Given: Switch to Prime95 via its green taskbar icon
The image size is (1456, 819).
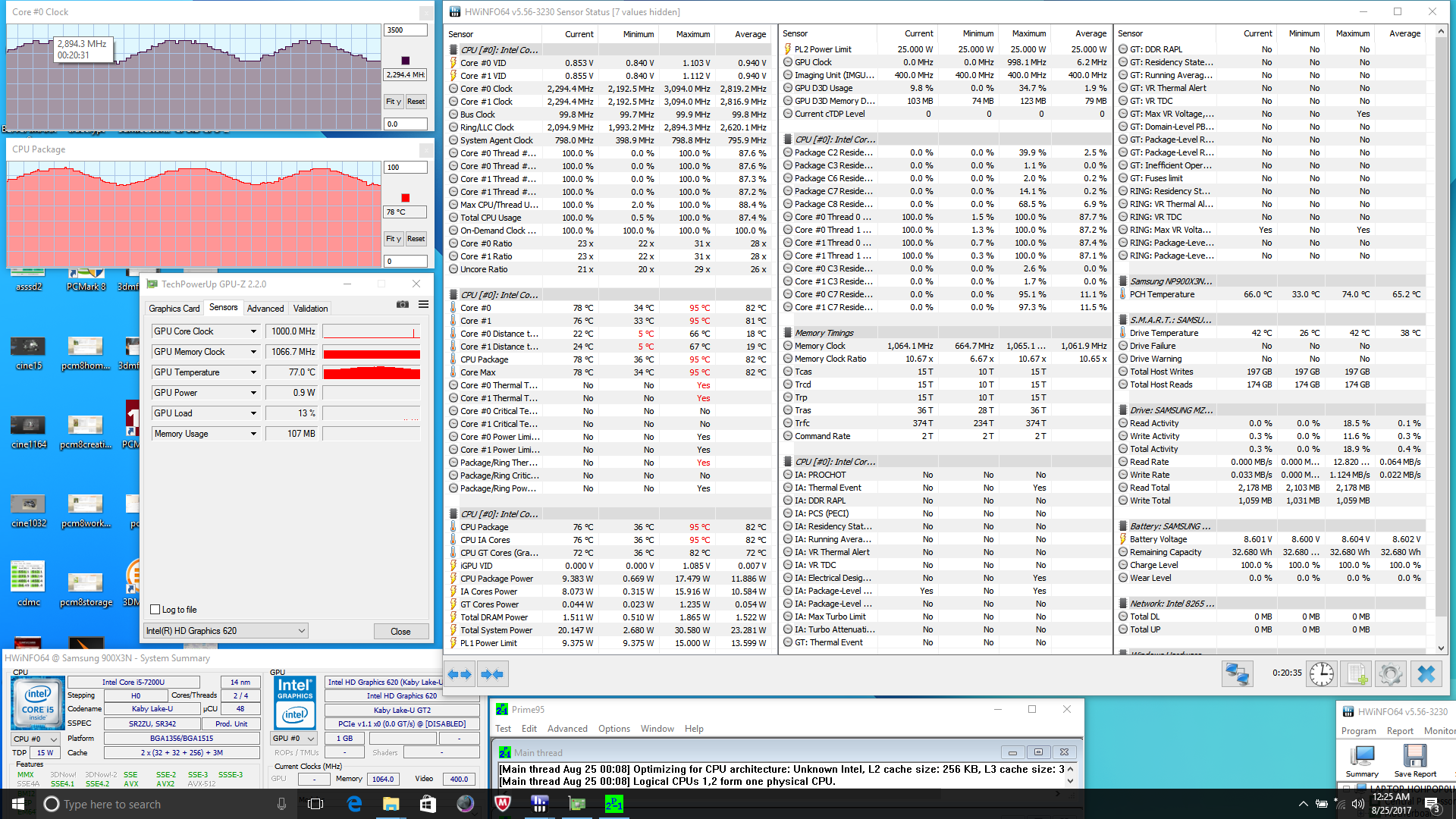Looking at the screenshot, I should [x=613, y=804].
